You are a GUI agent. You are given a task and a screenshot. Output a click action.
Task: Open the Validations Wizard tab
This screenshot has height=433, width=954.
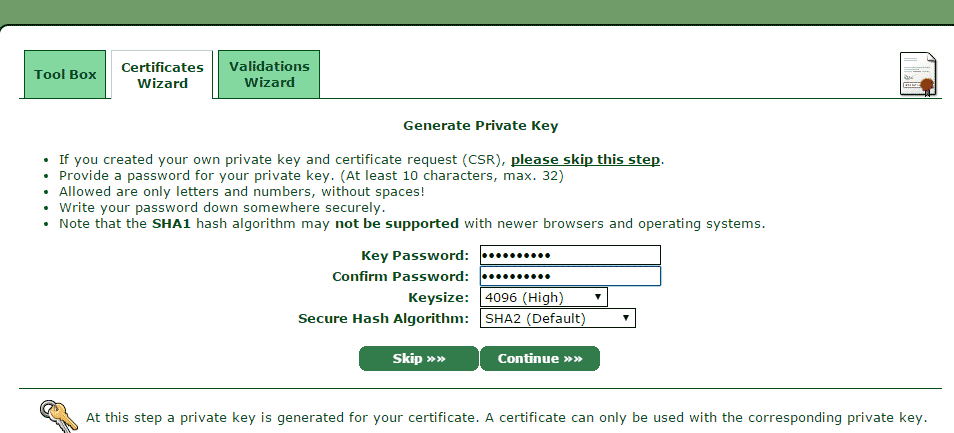[269, 74]
